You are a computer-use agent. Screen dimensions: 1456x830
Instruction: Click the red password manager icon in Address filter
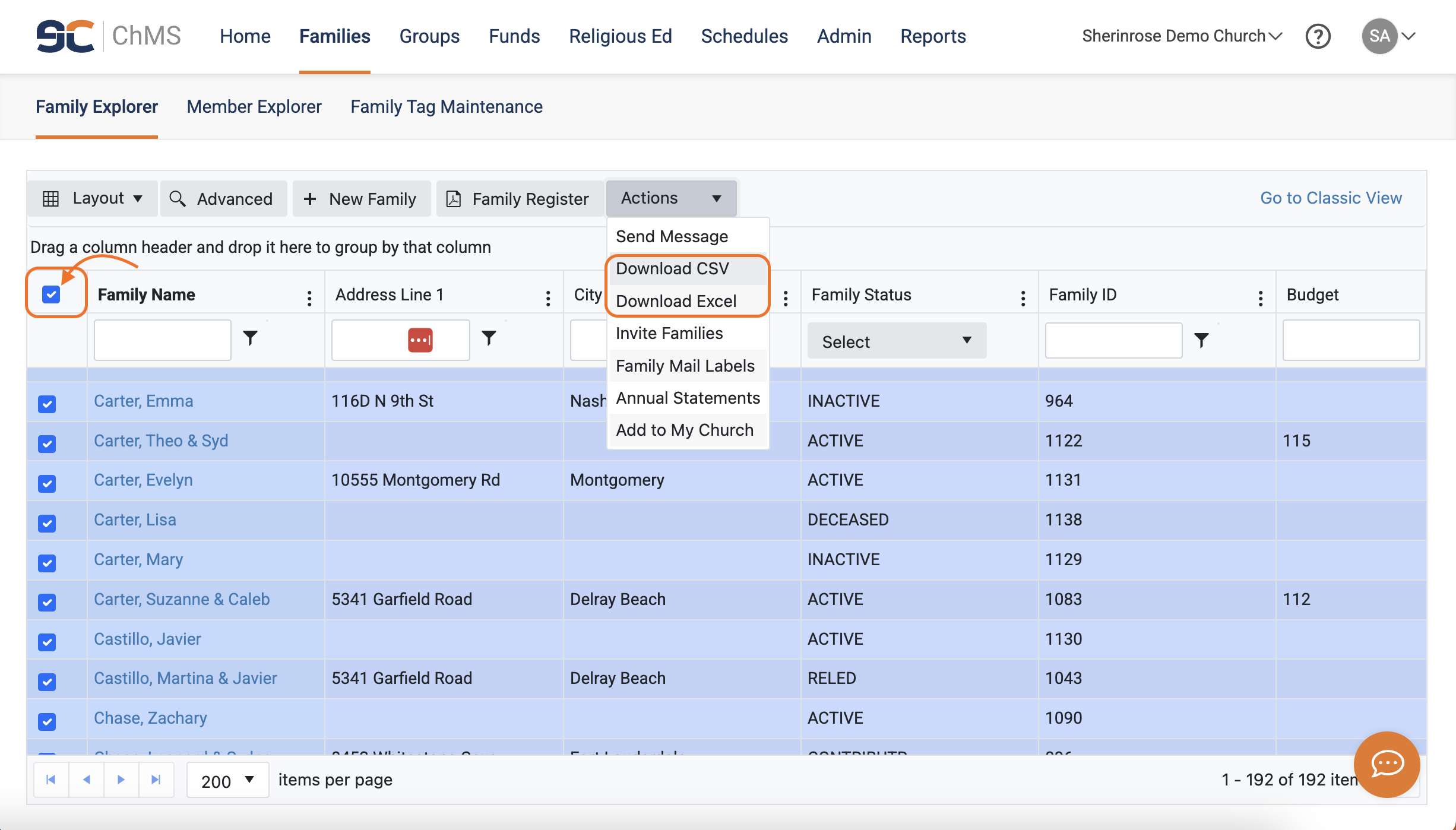pyautogui.click(x=420, y=340)
